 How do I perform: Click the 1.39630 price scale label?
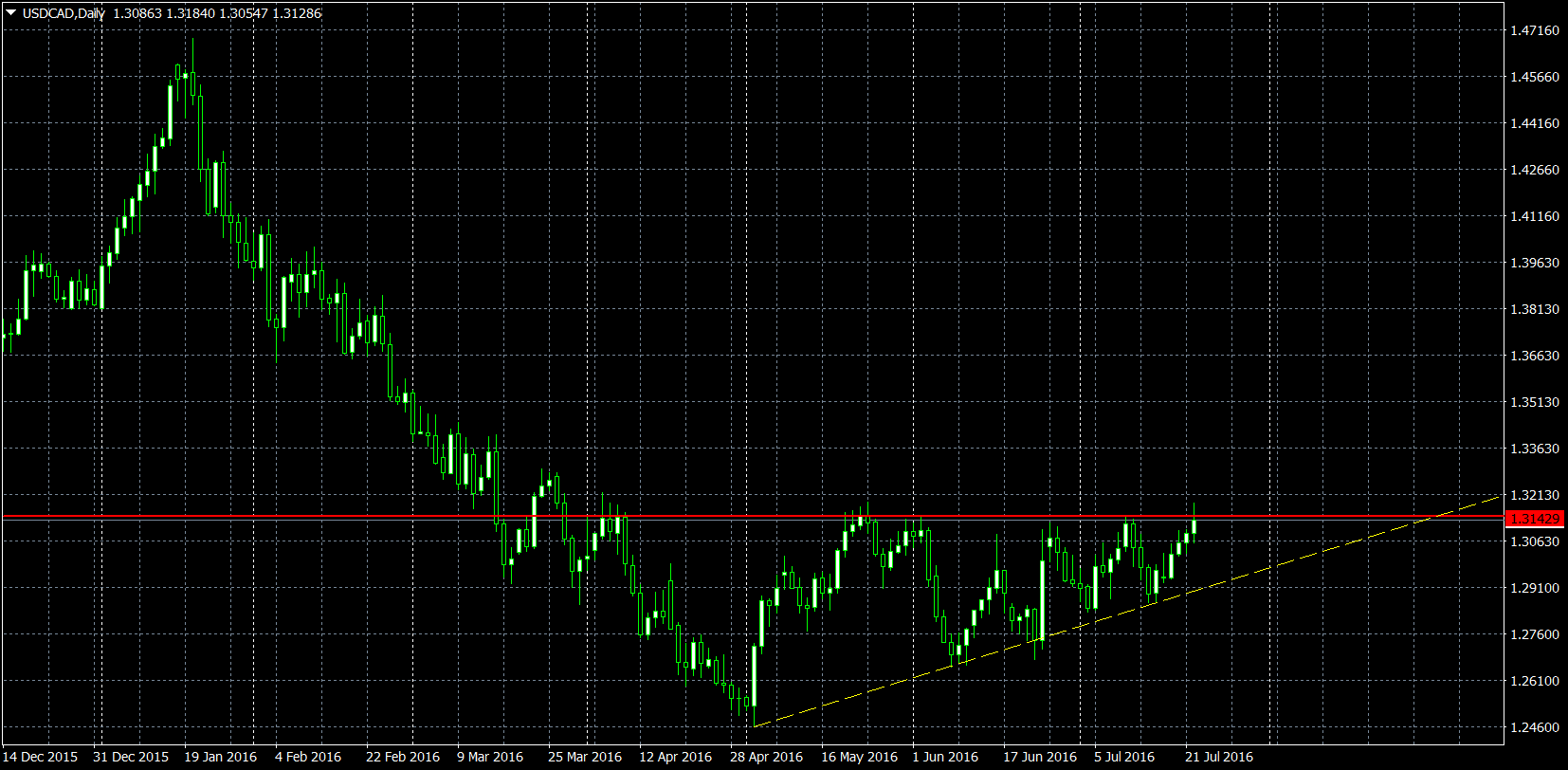[x=1534, y=263]
